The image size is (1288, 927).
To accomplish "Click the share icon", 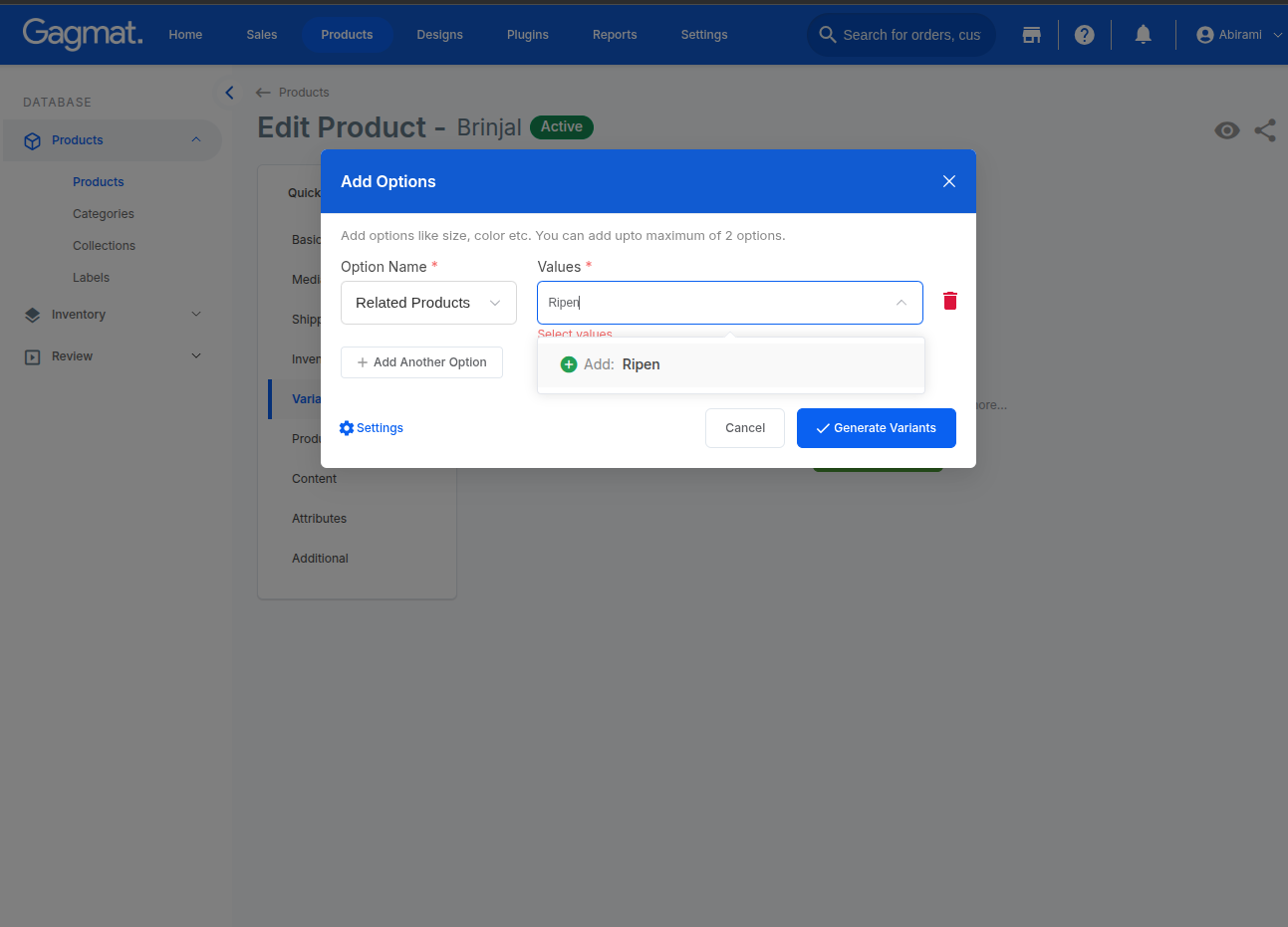I will tap(1265, 130).
